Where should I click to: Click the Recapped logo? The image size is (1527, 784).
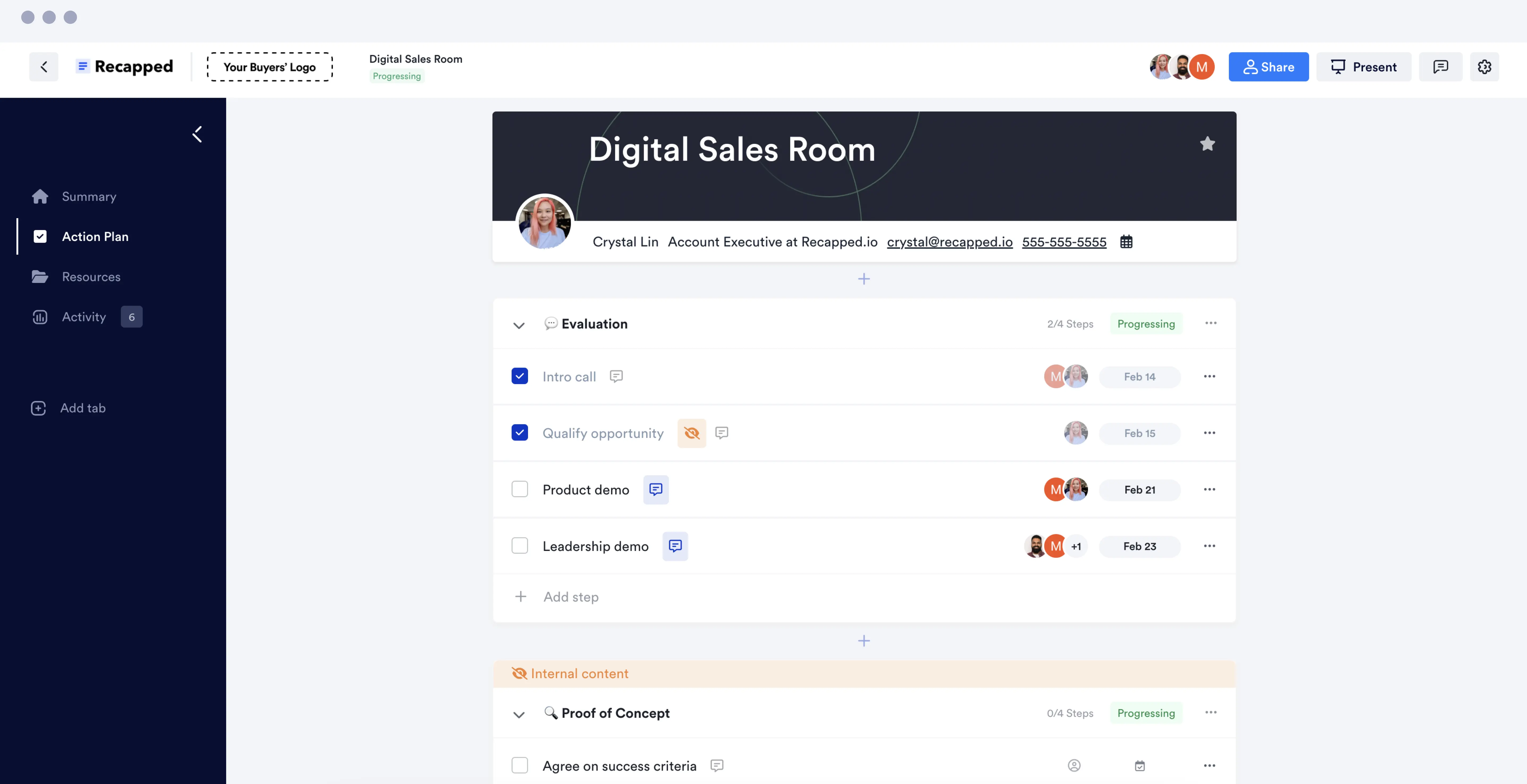[125, 66]
